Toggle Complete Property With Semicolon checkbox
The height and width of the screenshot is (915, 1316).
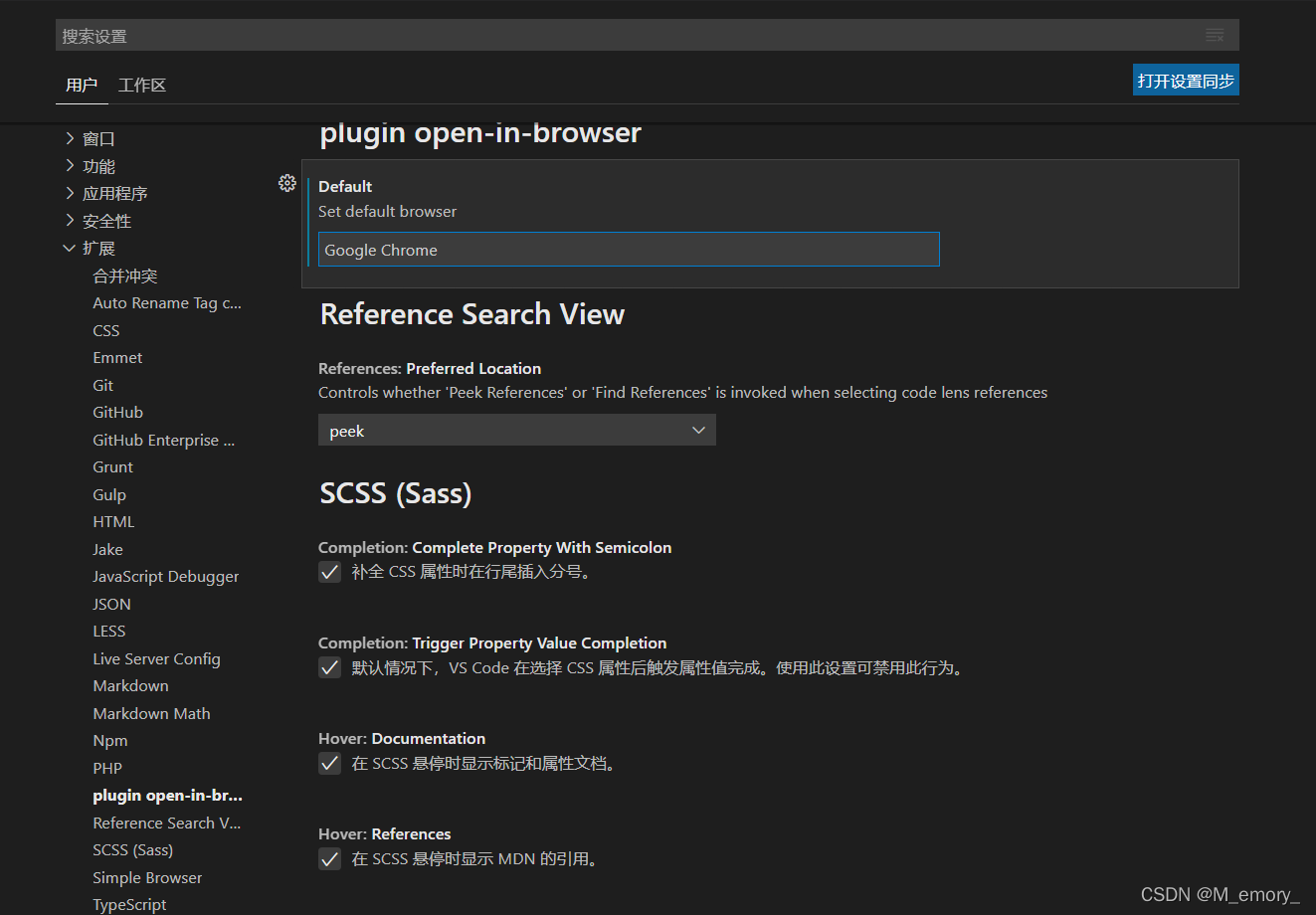tap(330, 572)
